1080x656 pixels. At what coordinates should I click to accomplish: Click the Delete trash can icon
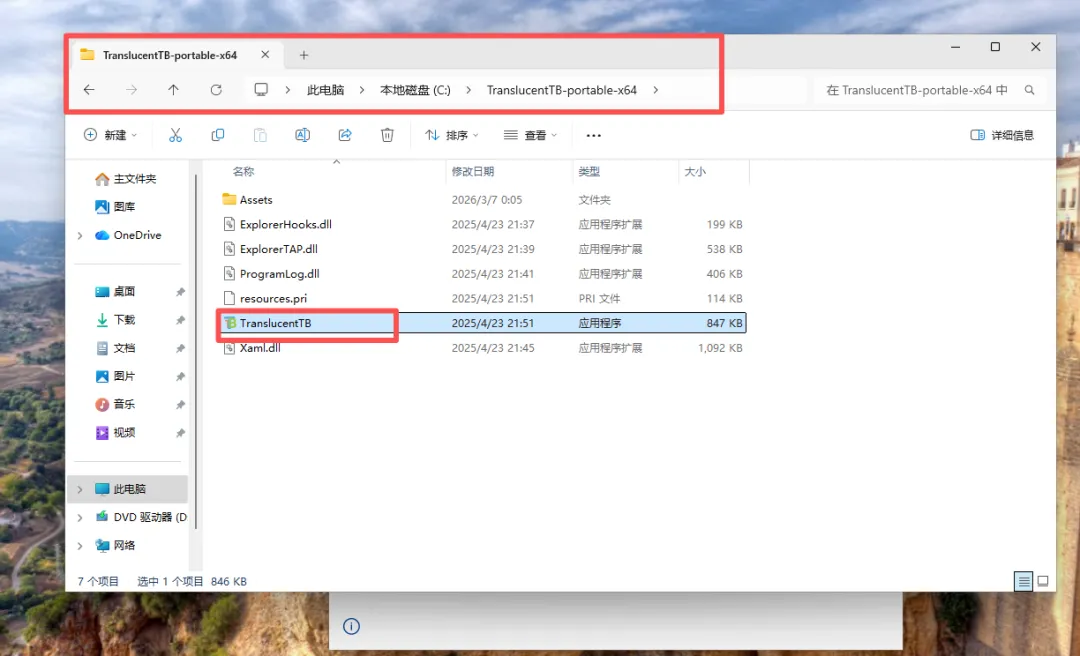click(x=387, y=135)
